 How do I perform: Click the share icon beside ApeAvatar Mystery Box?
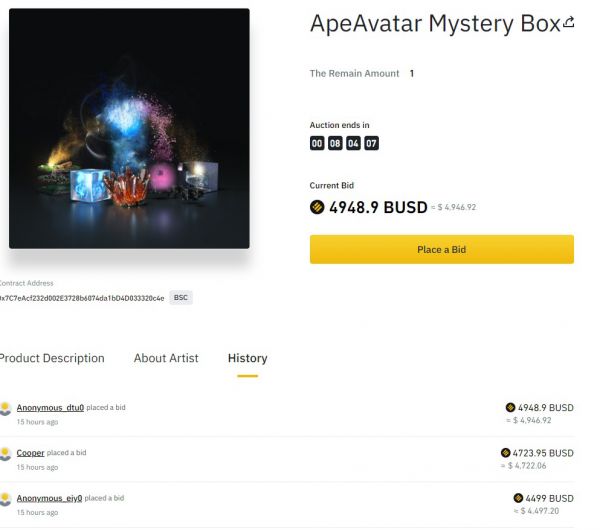coord(569,22)
